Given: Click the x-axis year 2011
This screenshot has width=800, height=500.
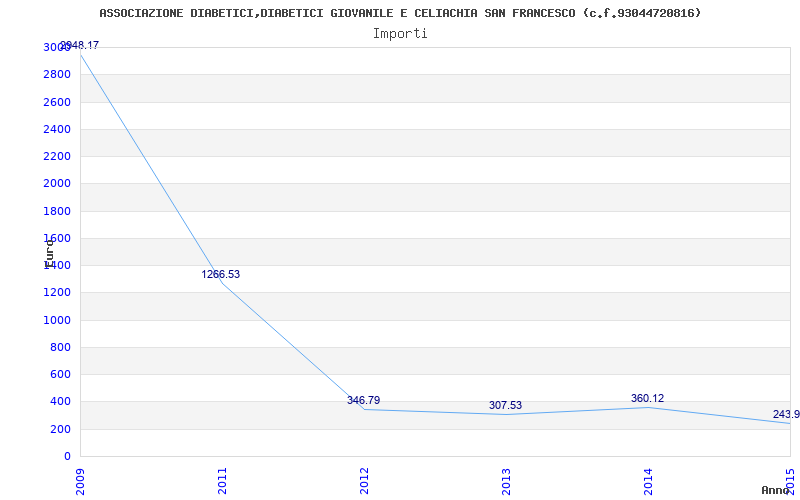Looking at the screenshot, I should (x=222, y=482).
